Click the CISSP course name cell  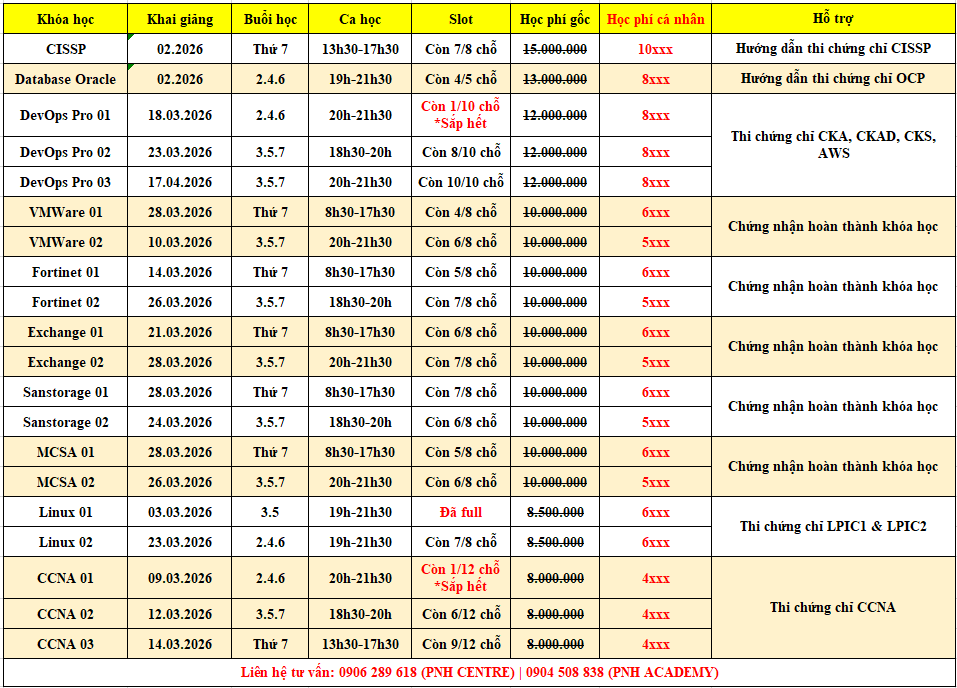coord(65,49)
